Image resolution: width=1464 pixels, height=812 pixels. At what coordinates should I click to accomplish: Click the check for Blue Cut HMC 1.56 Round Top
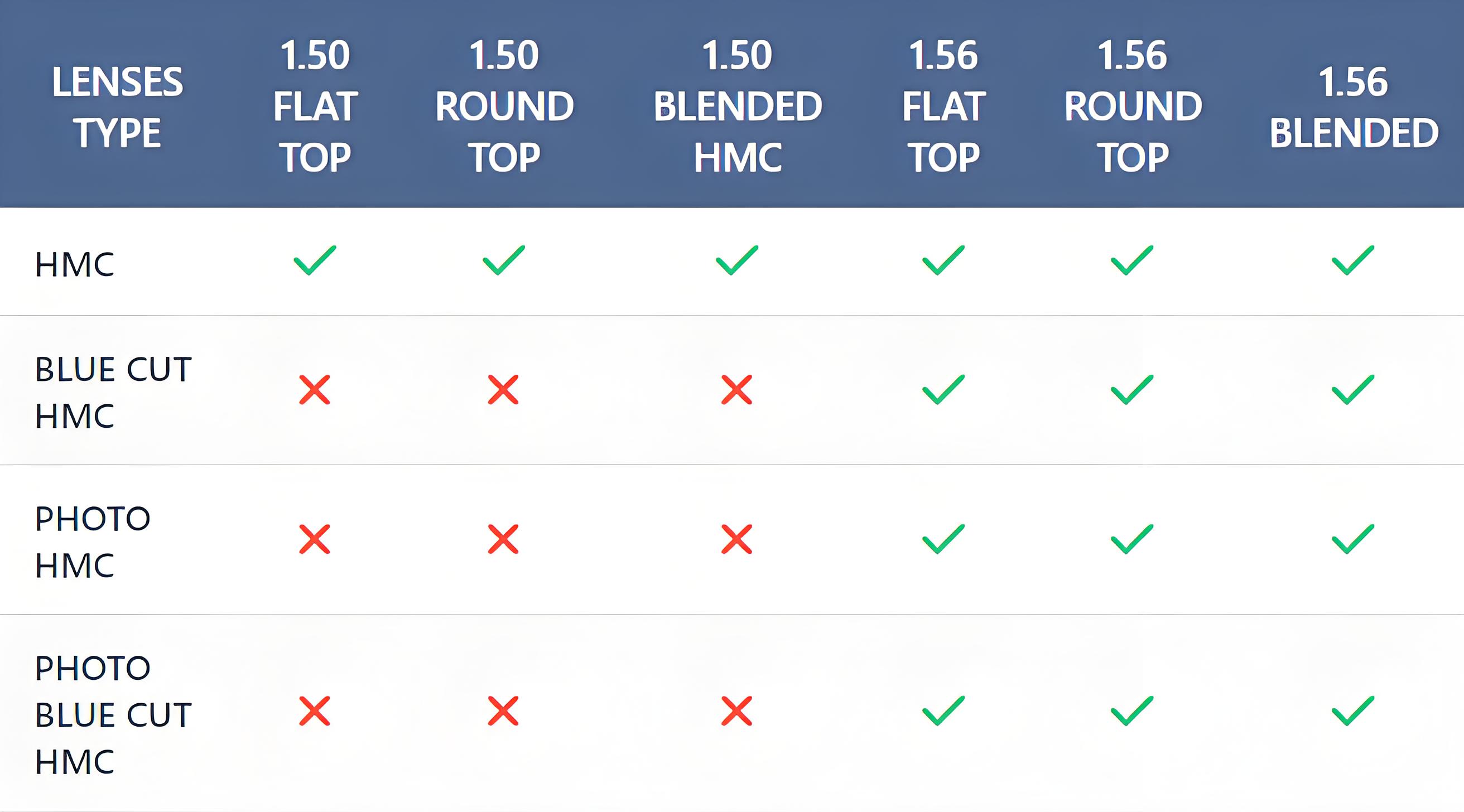(1131, 390)
